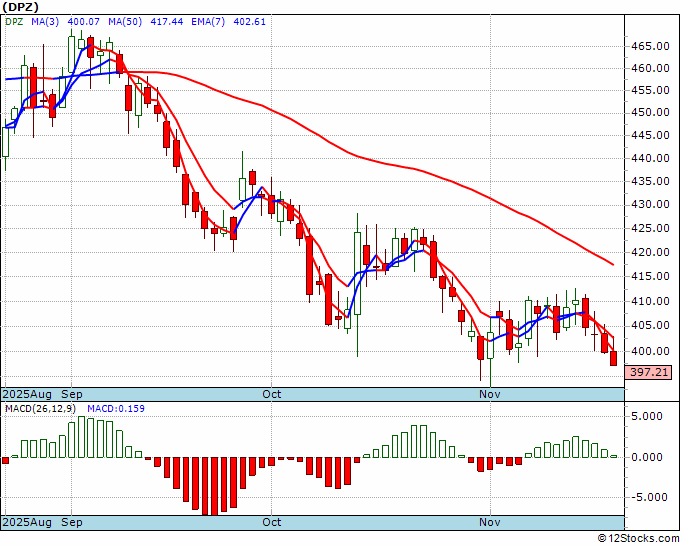This screenshot has width=680, height=546.
Task: Click the 440.00 price axis label
Action: (x=649, y=158)
